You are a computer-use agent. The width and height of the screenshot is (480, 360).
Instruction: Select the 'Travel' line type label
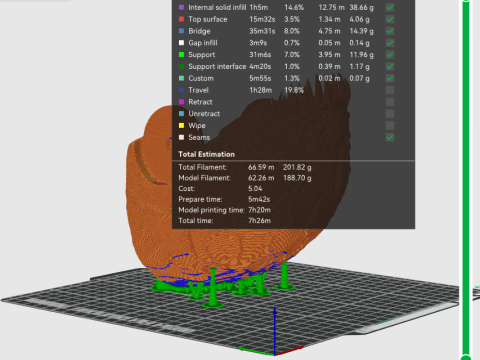click(x=198, y=90)
